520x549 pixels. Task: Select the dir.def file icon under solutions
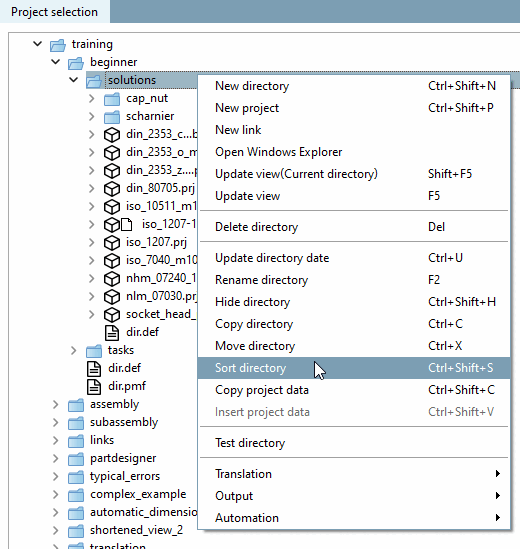[112, 333]
